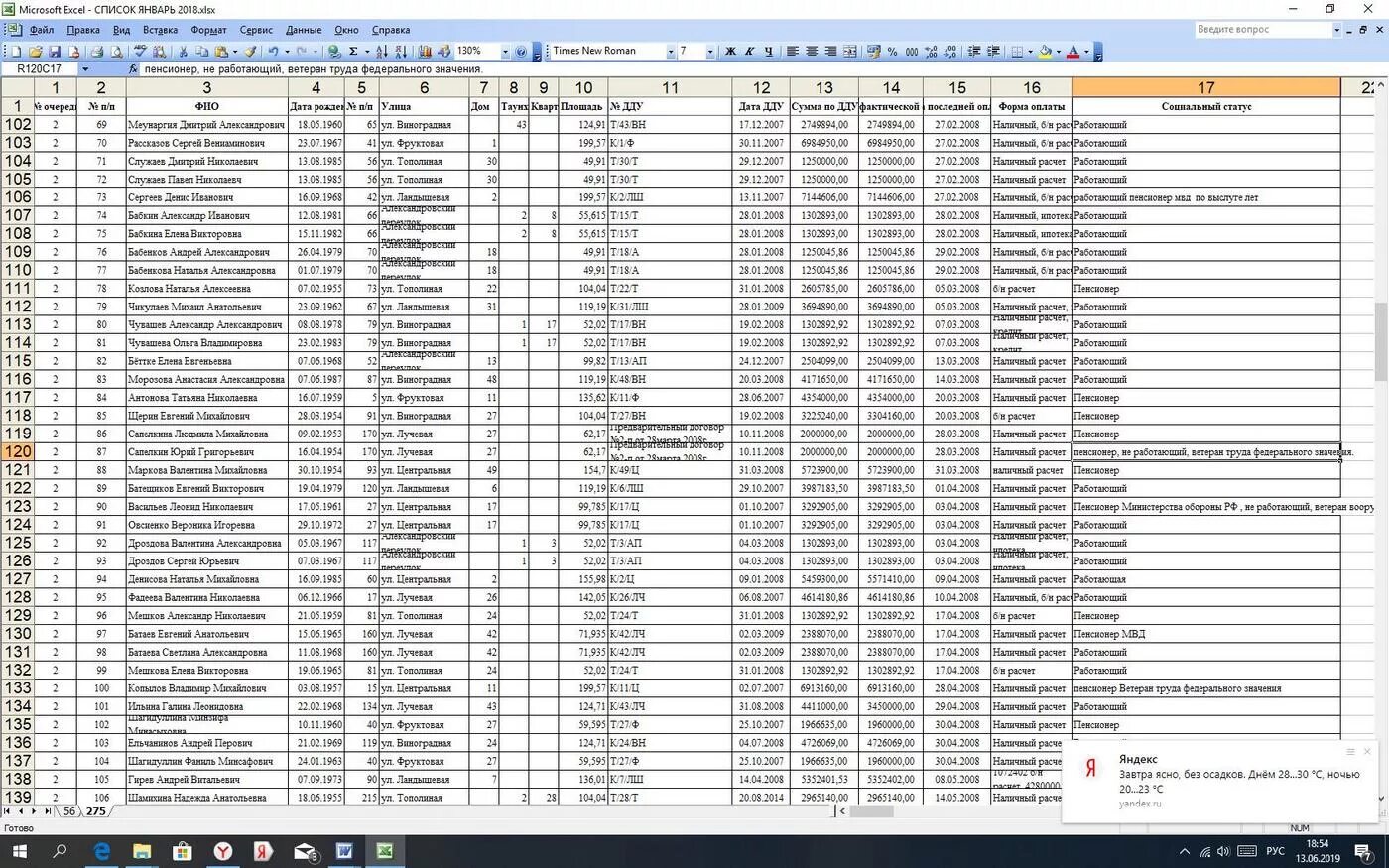Open the Windows Start menu

click(x=18, y=851)
